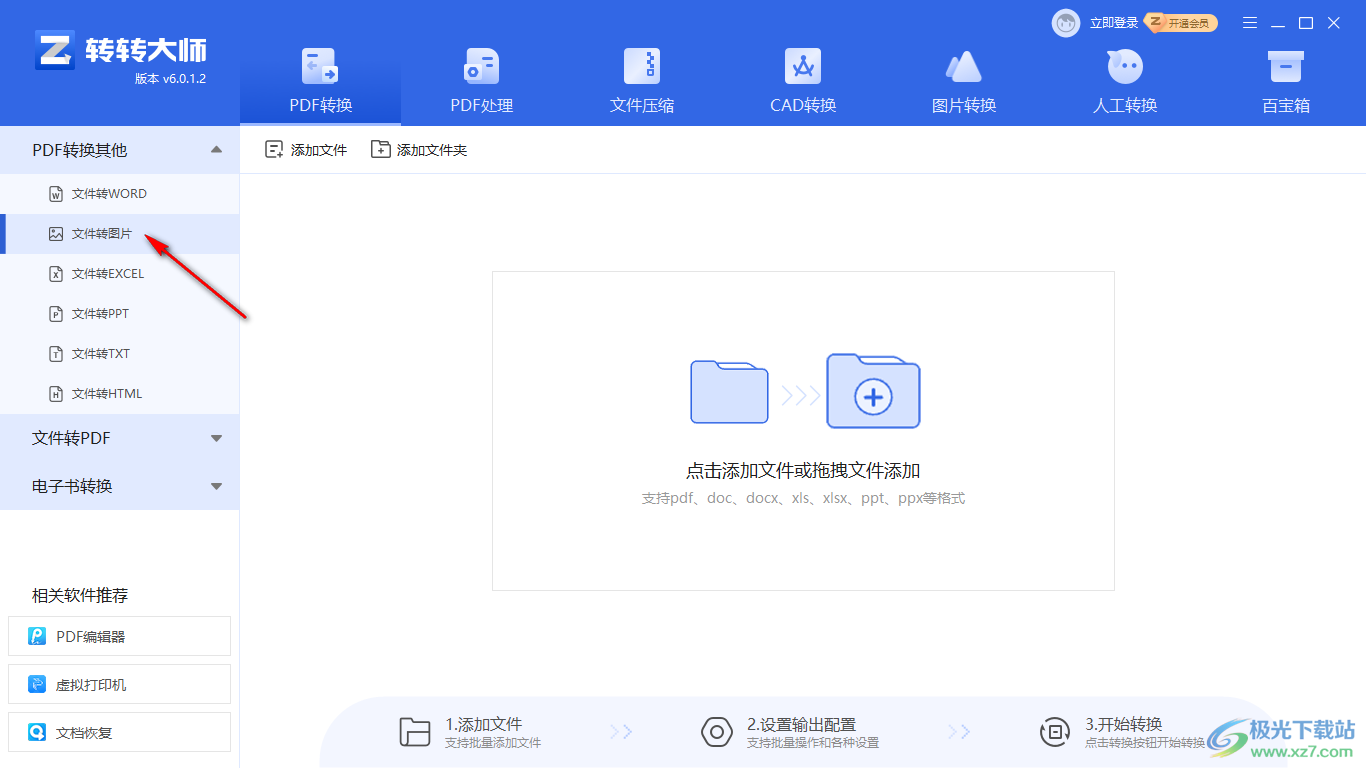
Task: Open the PDF编辑器 recommended software
Action: coord(119,636)
